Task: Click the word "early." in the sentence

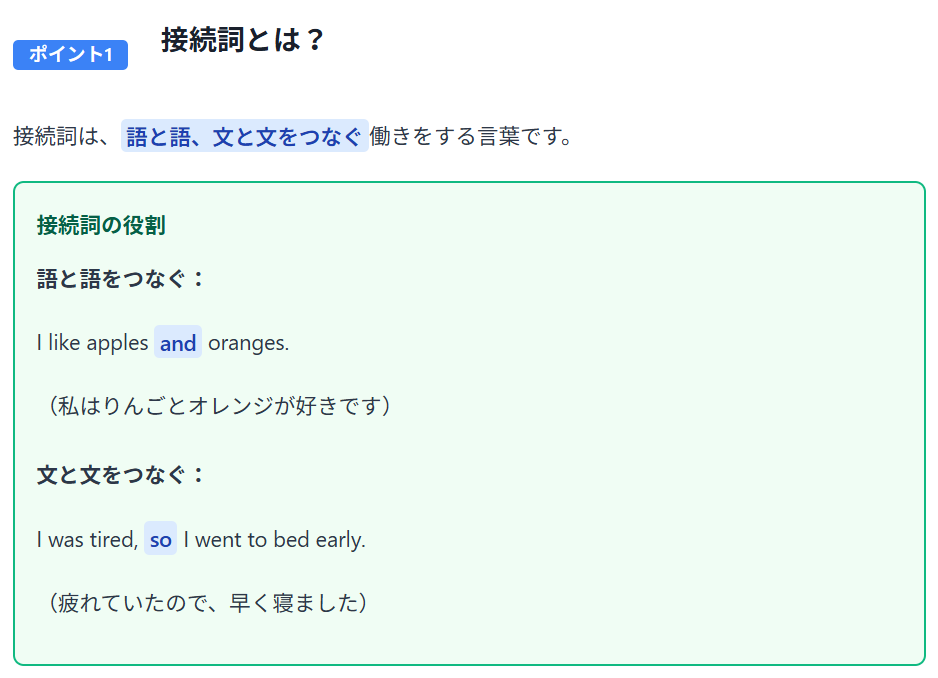Action: (340, 540)
